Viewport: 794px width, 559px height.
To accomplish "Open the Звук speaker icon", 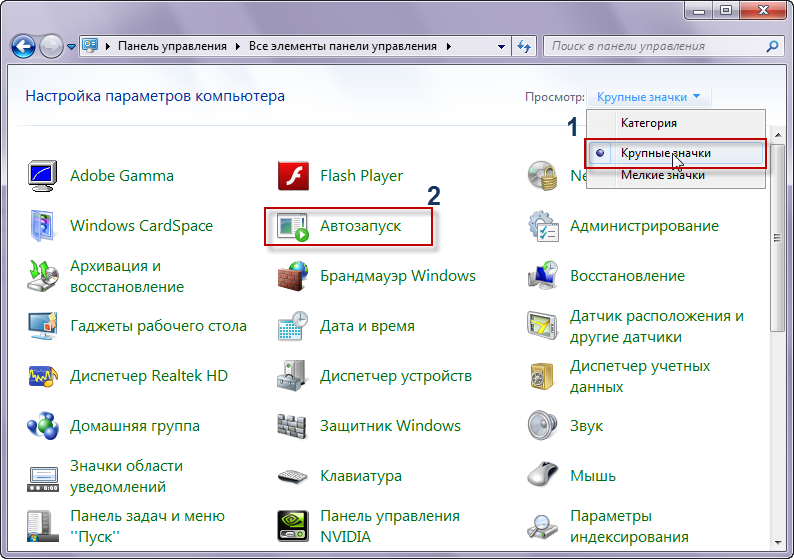I will [x=542, y=425].
